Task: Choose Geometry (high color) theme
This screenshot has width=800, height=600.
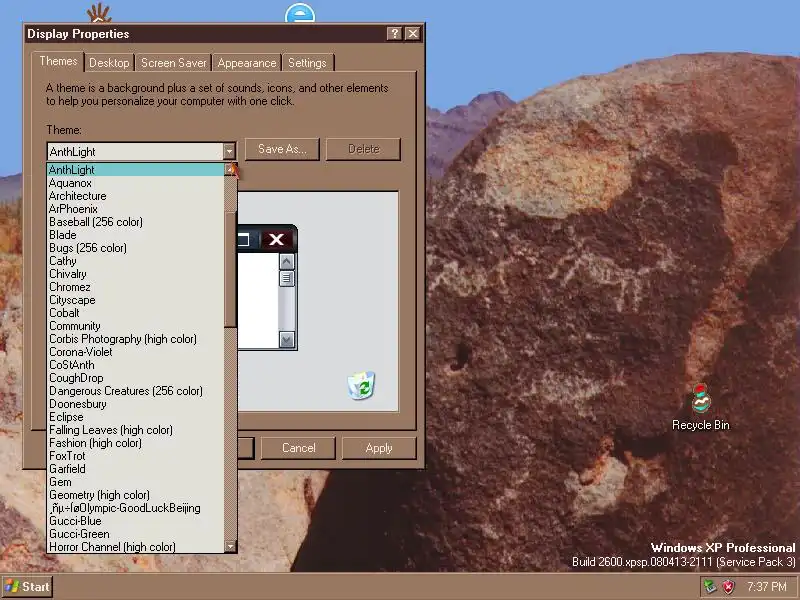Action: (136, 495)
